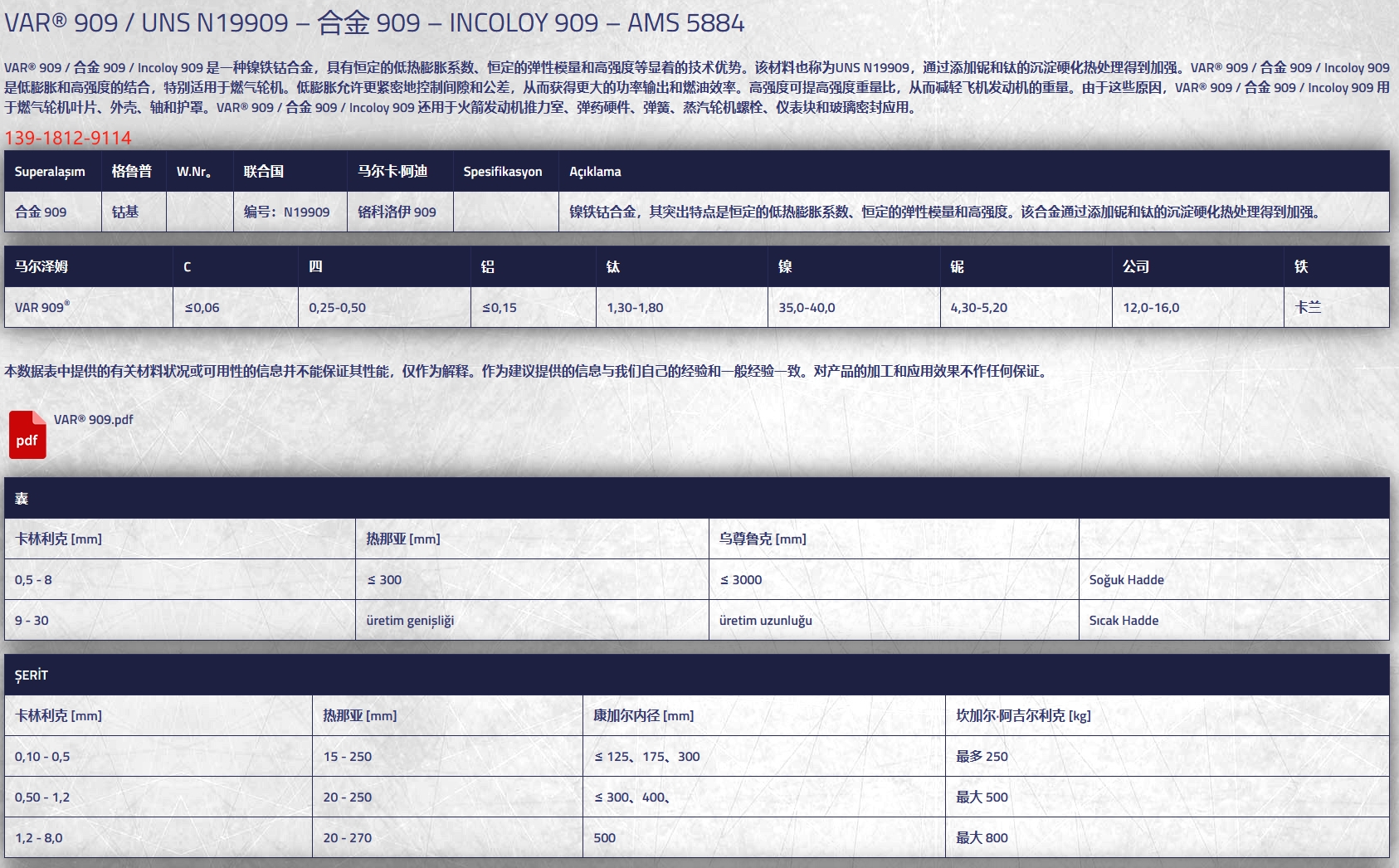Select the 合金 909 cell
Screen dimensions: 1399x868
click(x=53, y=212)
